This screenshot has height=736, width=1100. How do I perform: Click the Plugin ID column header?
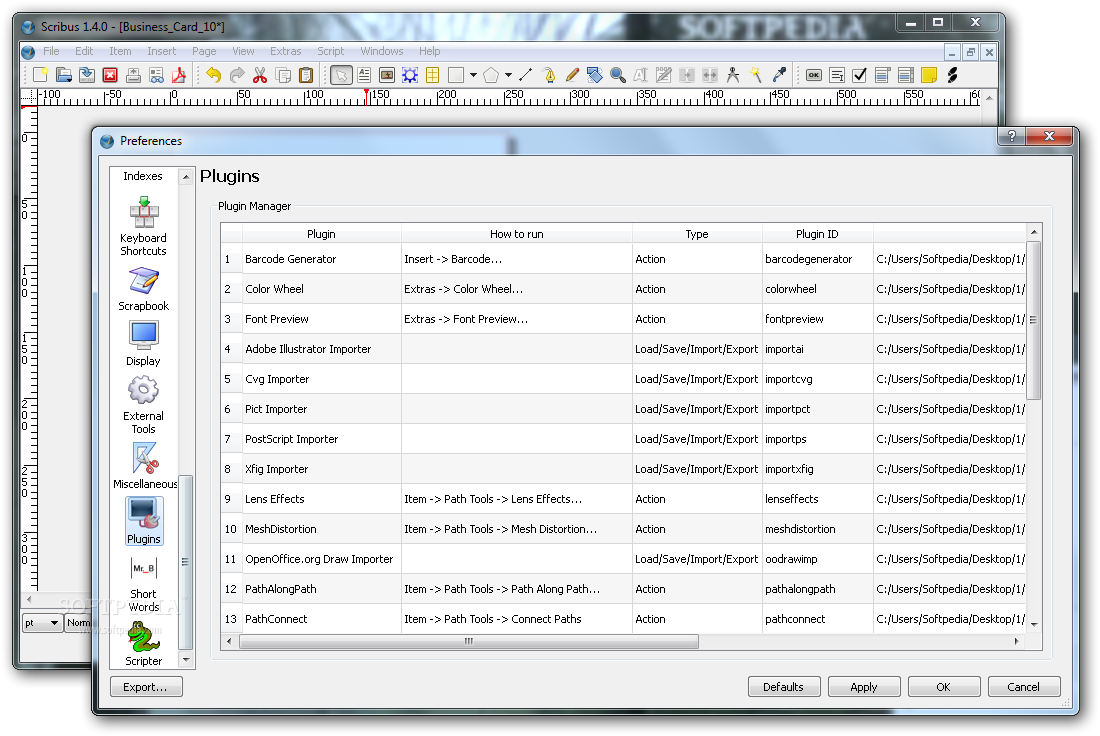(x=817, y=234)
